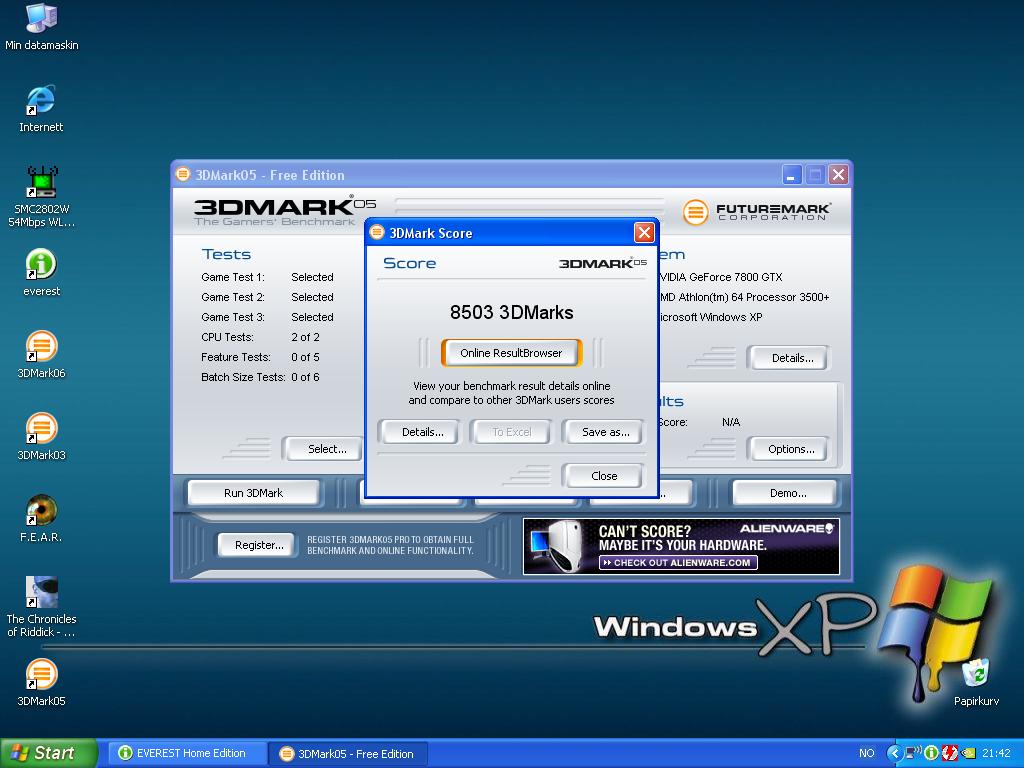
Task: Click the Game Test 2 row
Action: coord(267,296)
